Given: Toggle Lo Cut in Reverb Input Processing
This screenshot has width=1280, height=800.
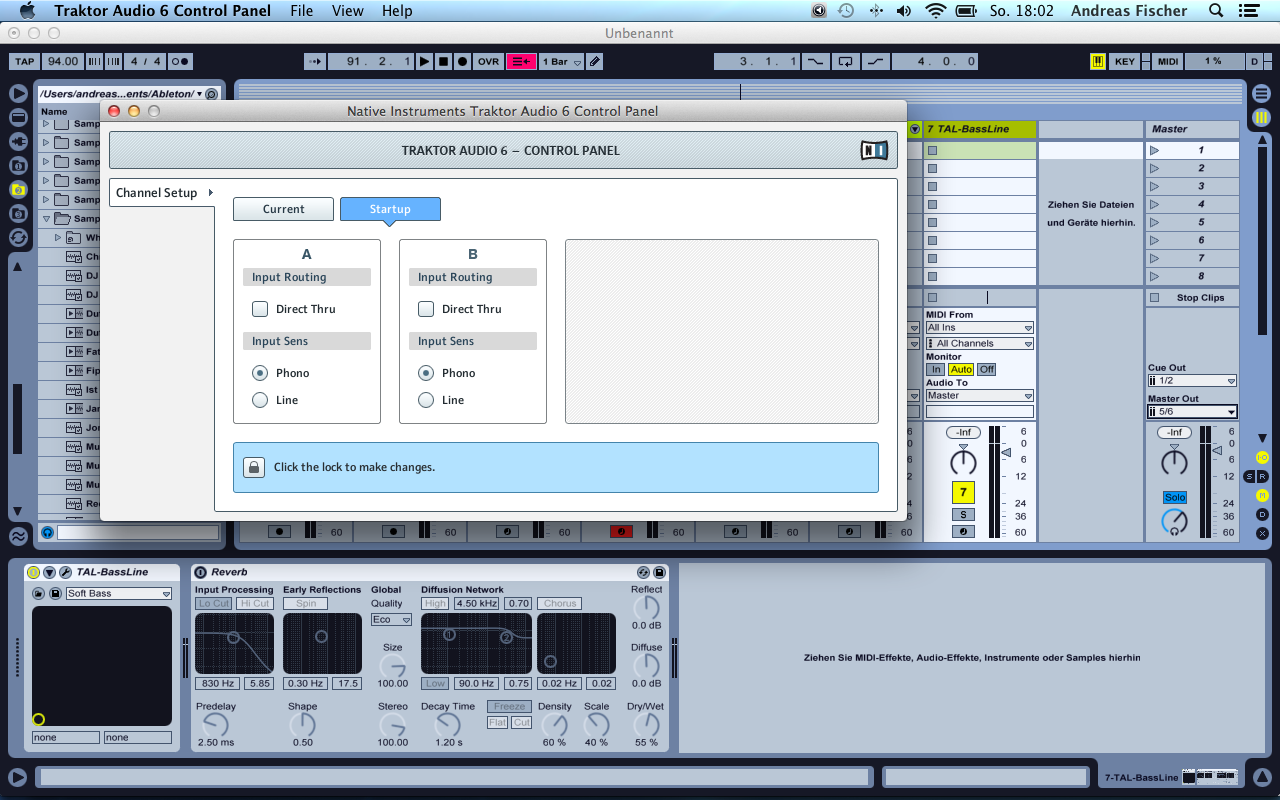Looking at the screenshot, I should [214, 604].
